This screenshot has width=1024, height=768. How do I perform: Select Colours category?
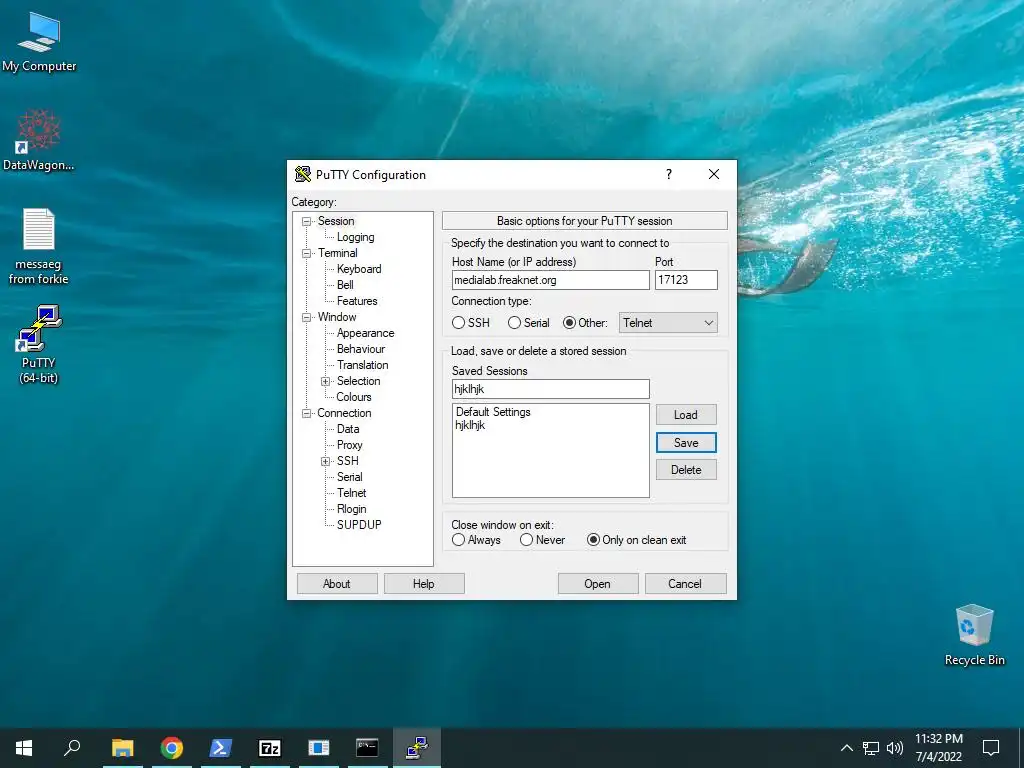pyautogui.click(x=354, y=397)
